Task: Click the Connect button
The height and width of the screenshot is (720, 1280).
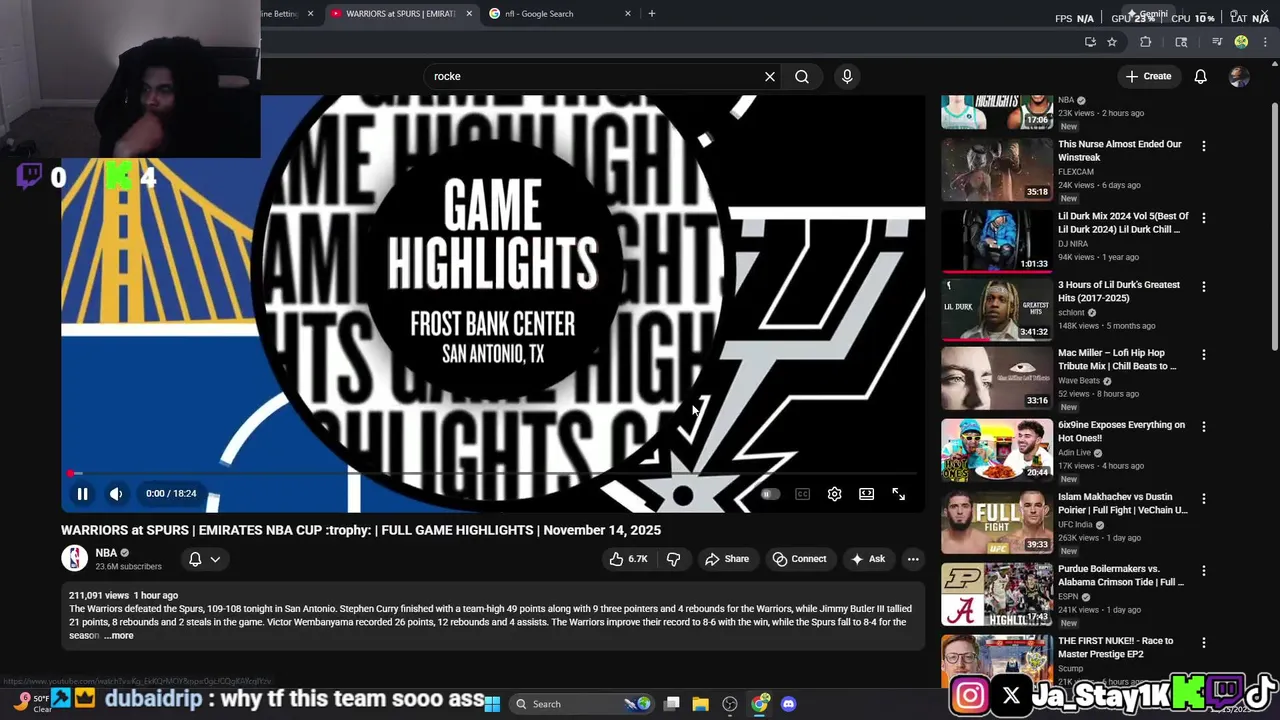Action: [x=799, y=559]
